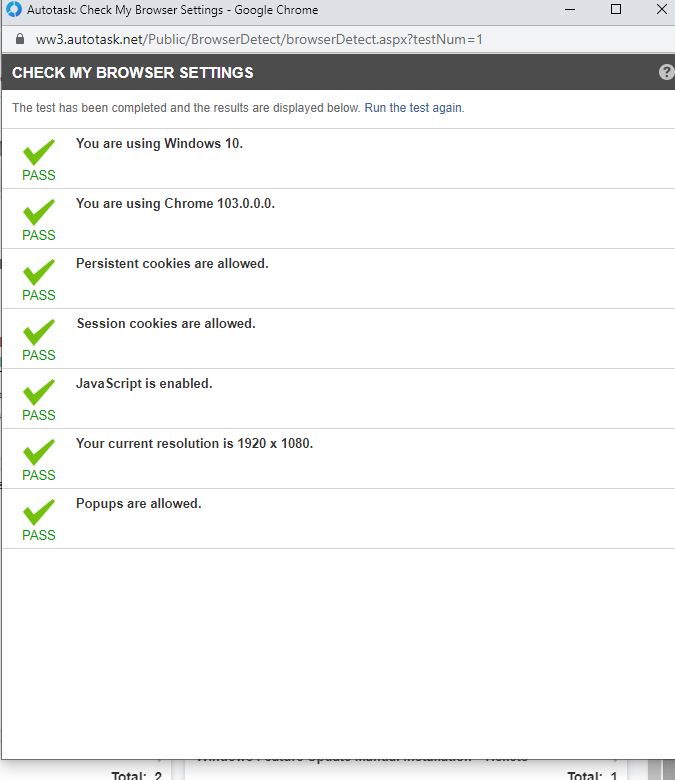
Task: Run the test again
Action: pos(413,108)
